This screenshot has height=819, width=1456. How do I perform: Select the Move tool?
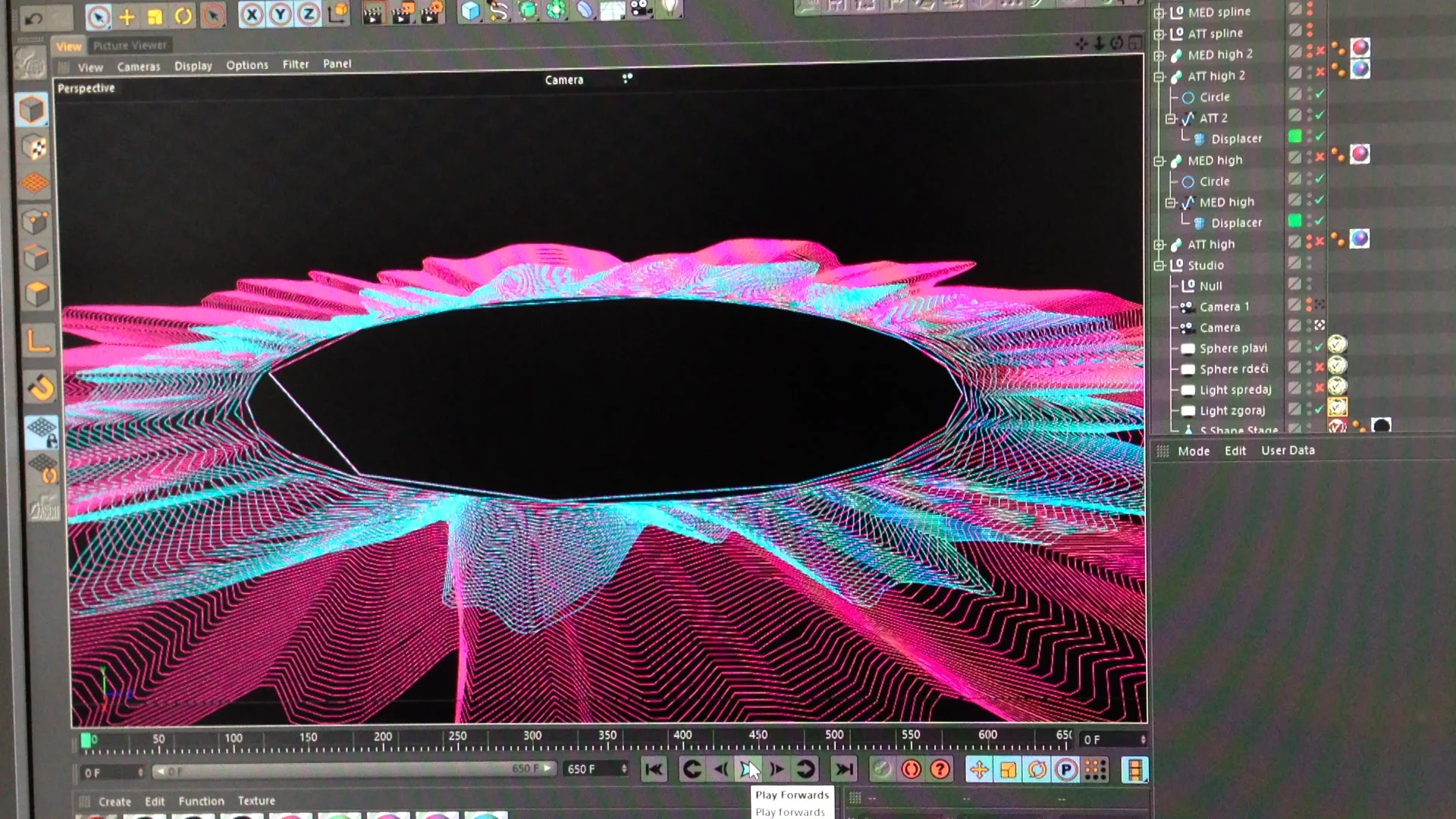coord(127,17)
